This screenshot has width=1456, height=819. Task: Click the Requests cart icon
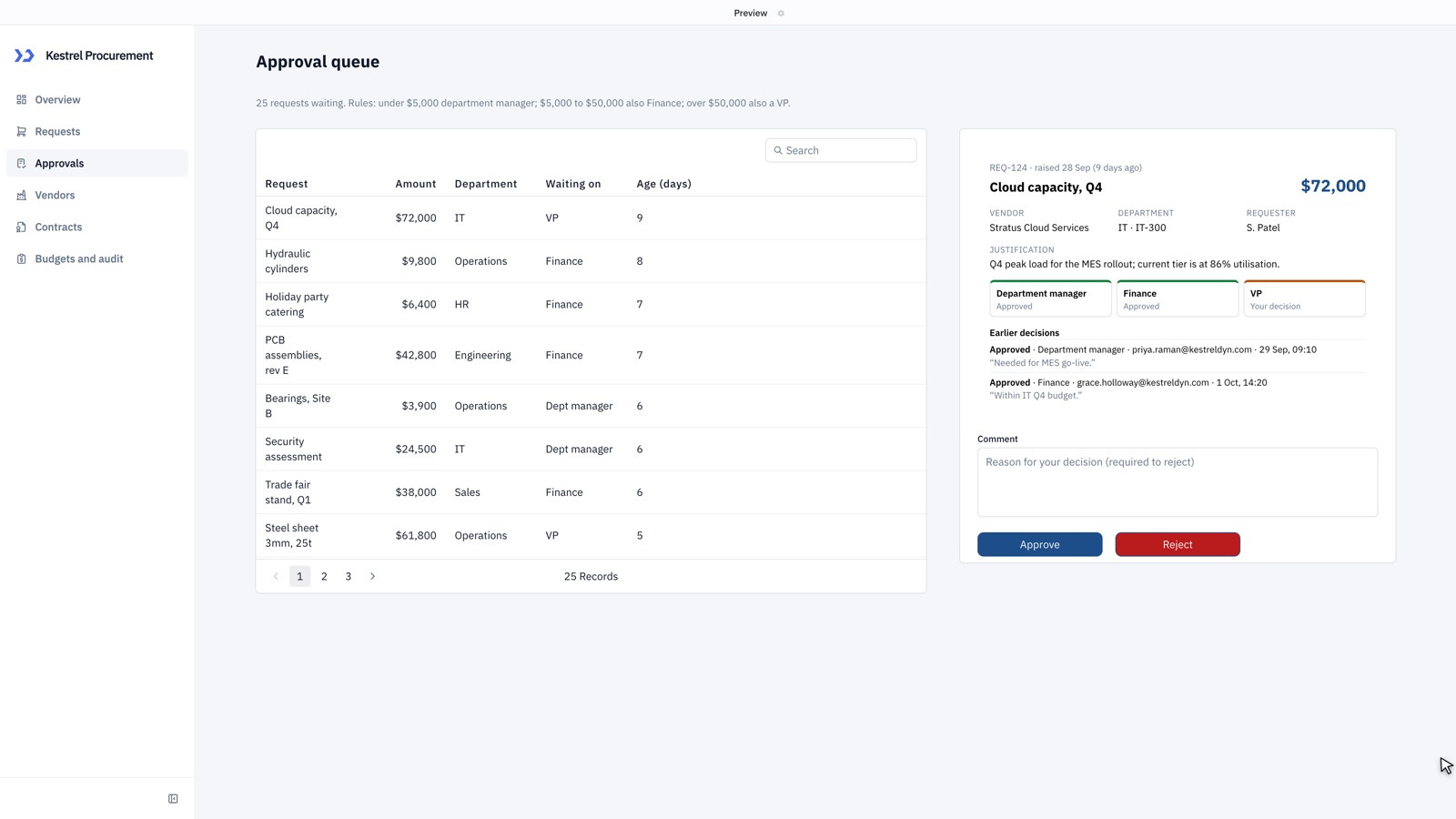pos(21,131)
